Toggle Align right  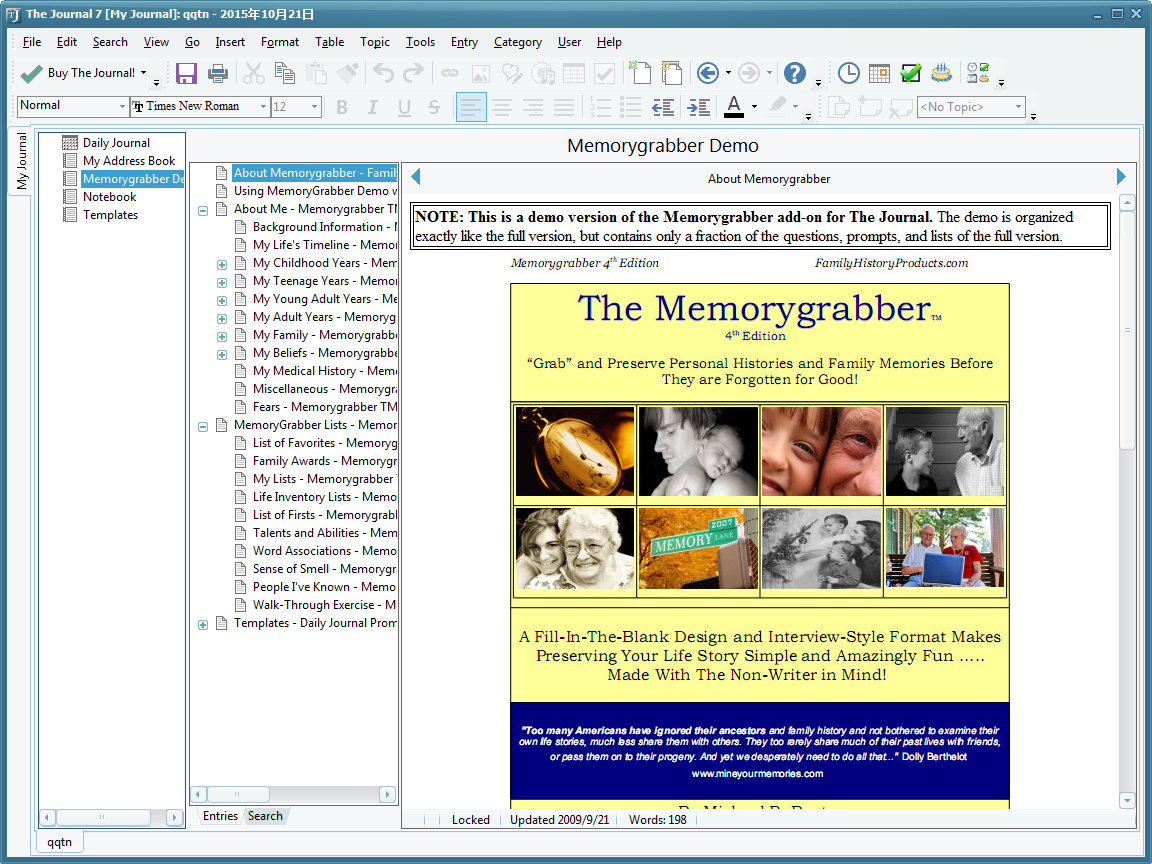tap(533, 107)
